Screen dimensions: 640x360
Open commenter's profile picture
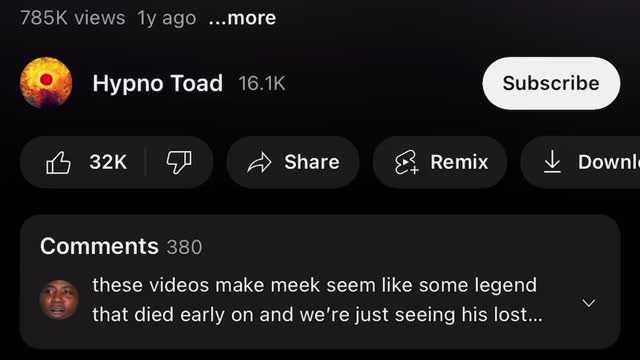coord(60,300)
